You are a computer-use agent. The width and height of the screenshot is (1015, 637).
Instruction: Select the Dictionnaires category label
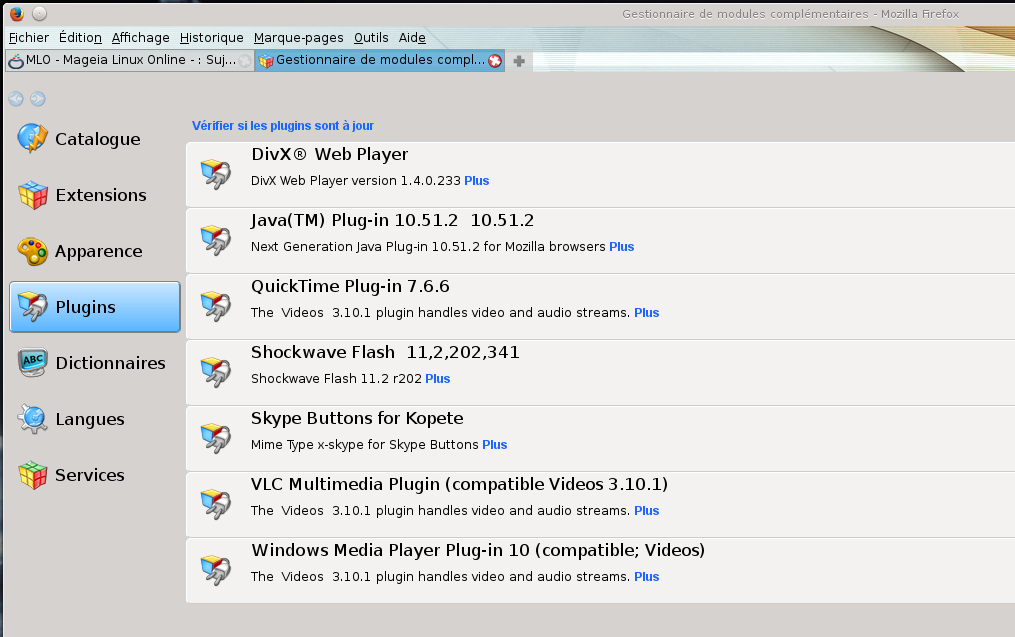[111, 363]
